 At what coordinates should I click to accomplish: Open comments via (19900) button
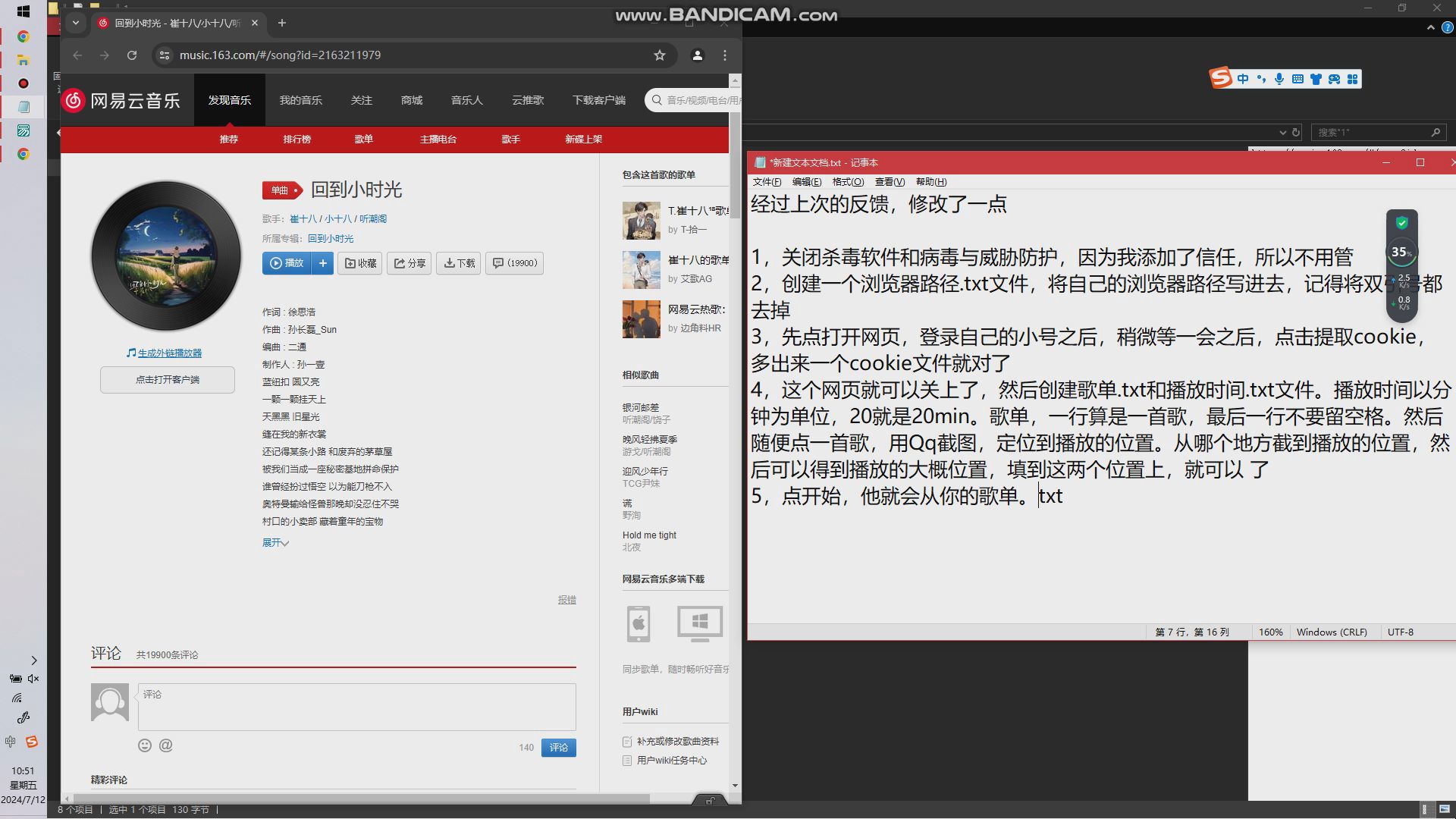515,263
